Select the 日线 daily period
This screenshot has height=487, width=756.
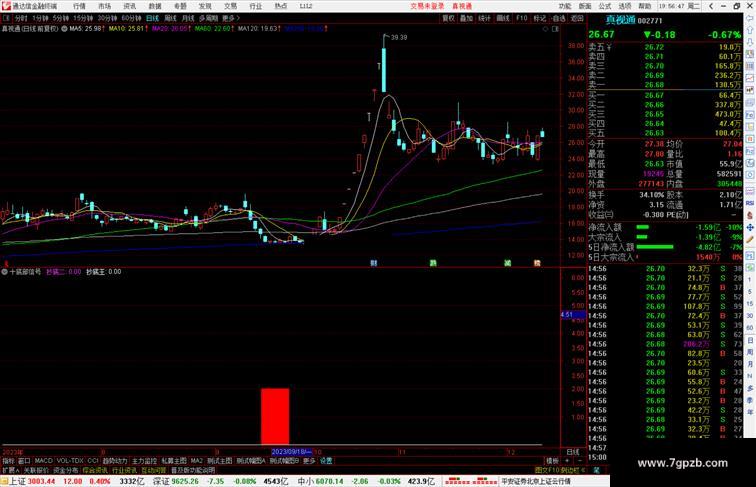[x=152, y=18]
